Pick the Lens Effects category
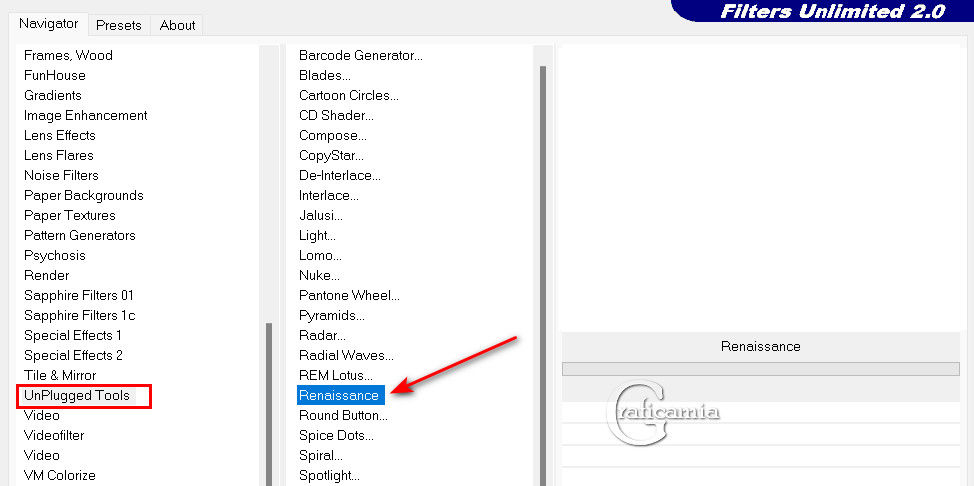Screen dimensions: 974x486 pyautogui.click(x=60, y=135)
